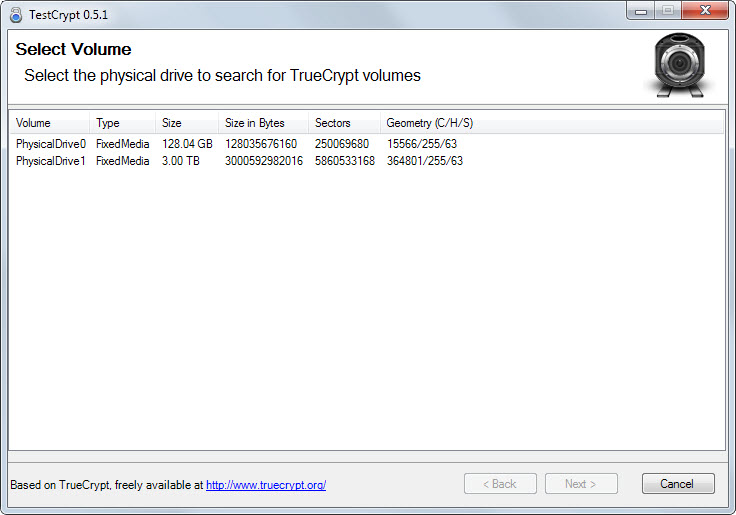Click sector count 250069680
The height and width of the screenshot is (515, 736).
pos(342,144)
